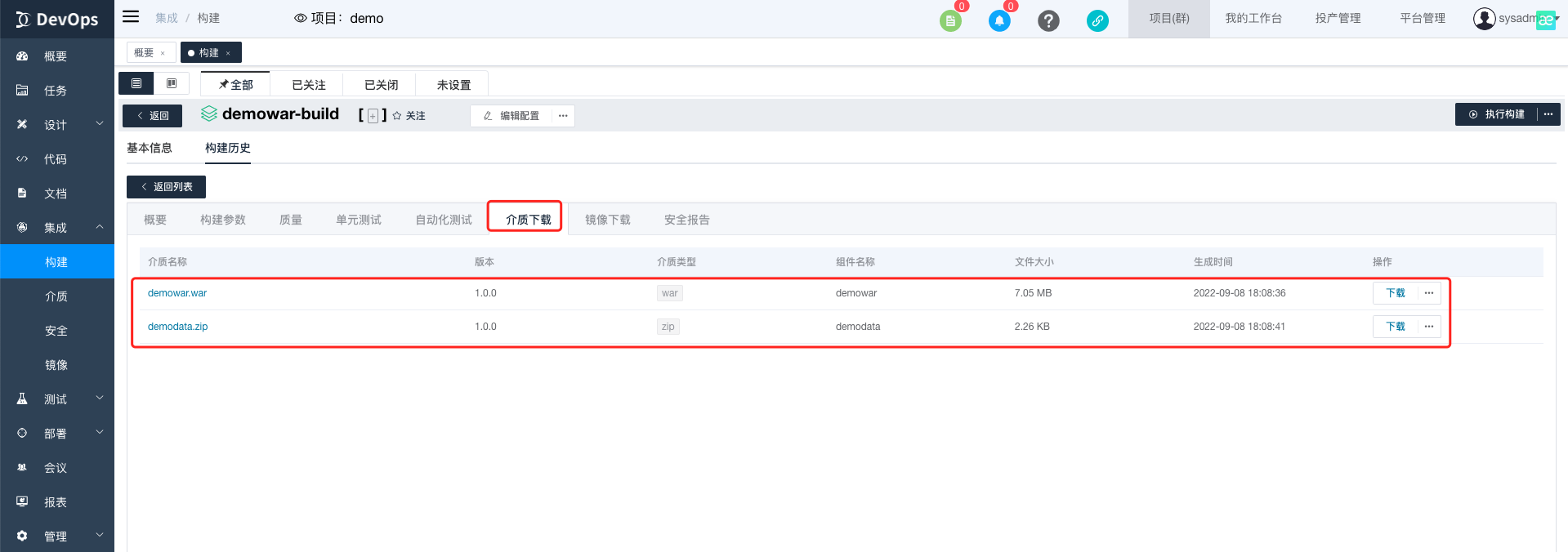Screen dimensions: 1568x552
Task: Open 投产管理 in top navigation
Action: (1338, 18)
